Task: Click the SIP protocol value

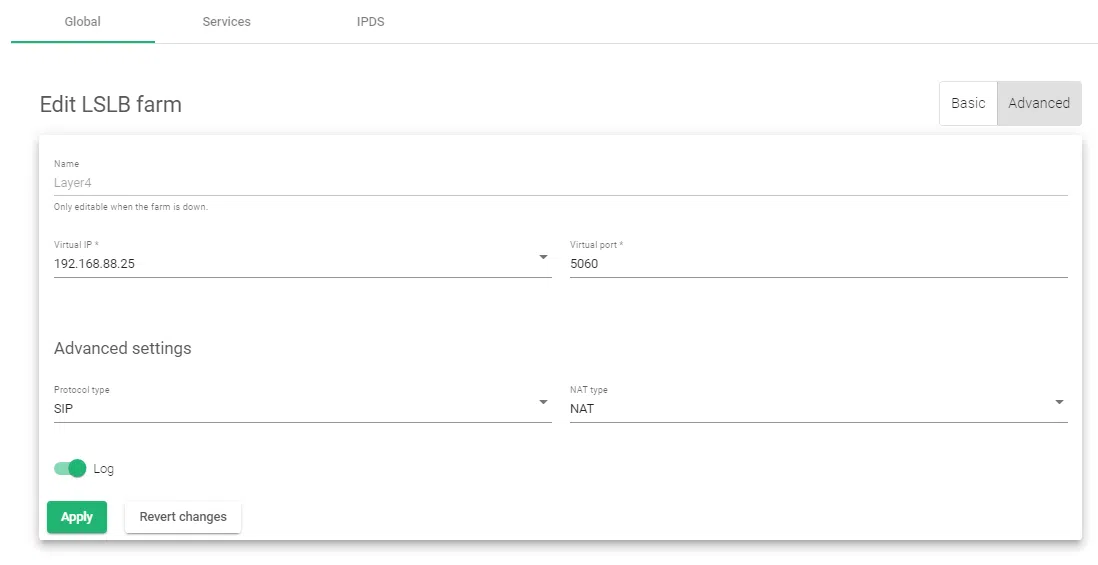Action: click(64, 409)
